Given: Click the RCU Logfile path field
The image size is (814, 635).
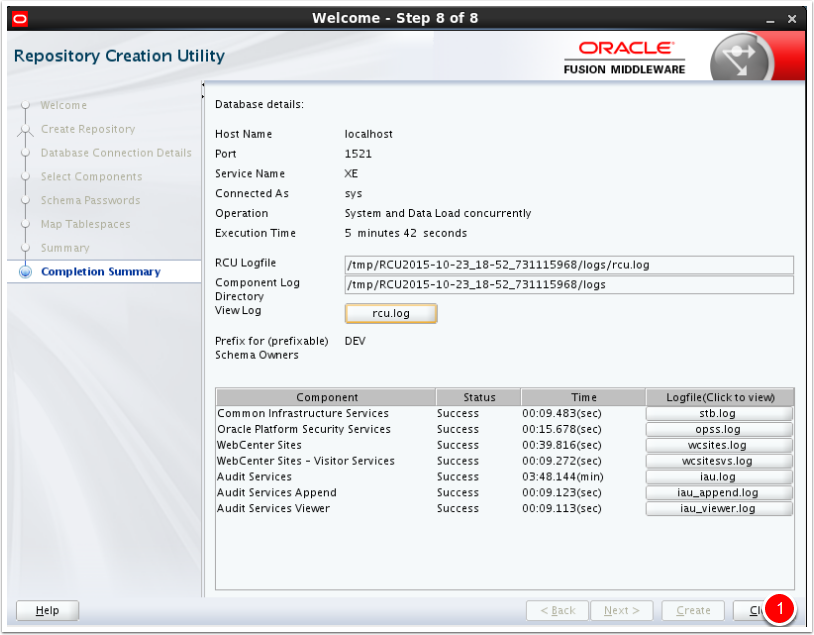Looking at the screenshot, I should [568, 265].
